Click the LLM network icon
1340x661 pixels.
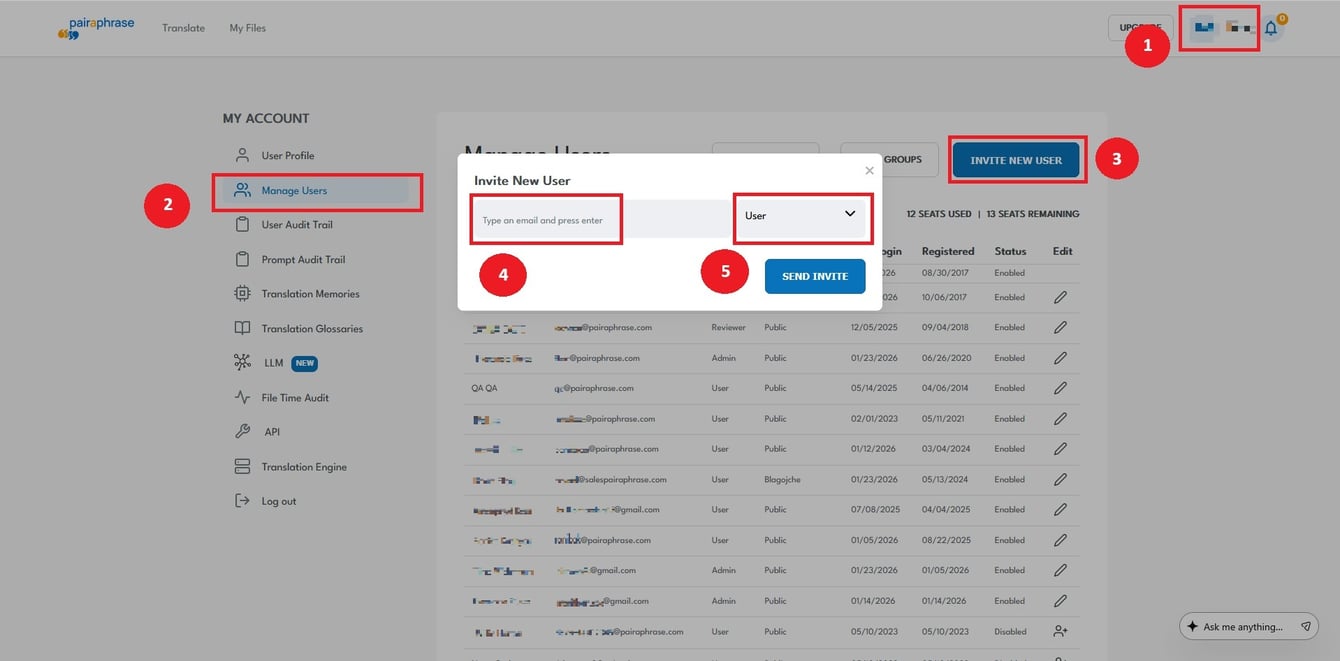point(242,363)
